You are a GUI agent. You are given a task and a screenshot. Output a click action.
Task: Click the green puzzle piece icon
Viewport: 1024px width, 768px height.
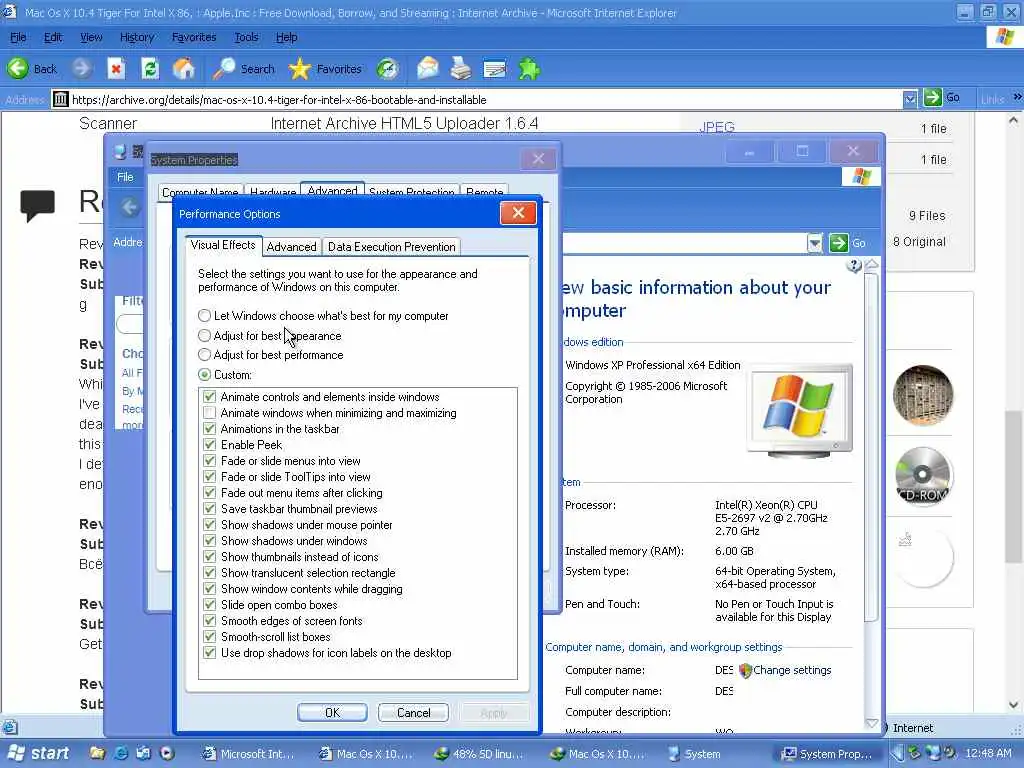click(529, 69)
